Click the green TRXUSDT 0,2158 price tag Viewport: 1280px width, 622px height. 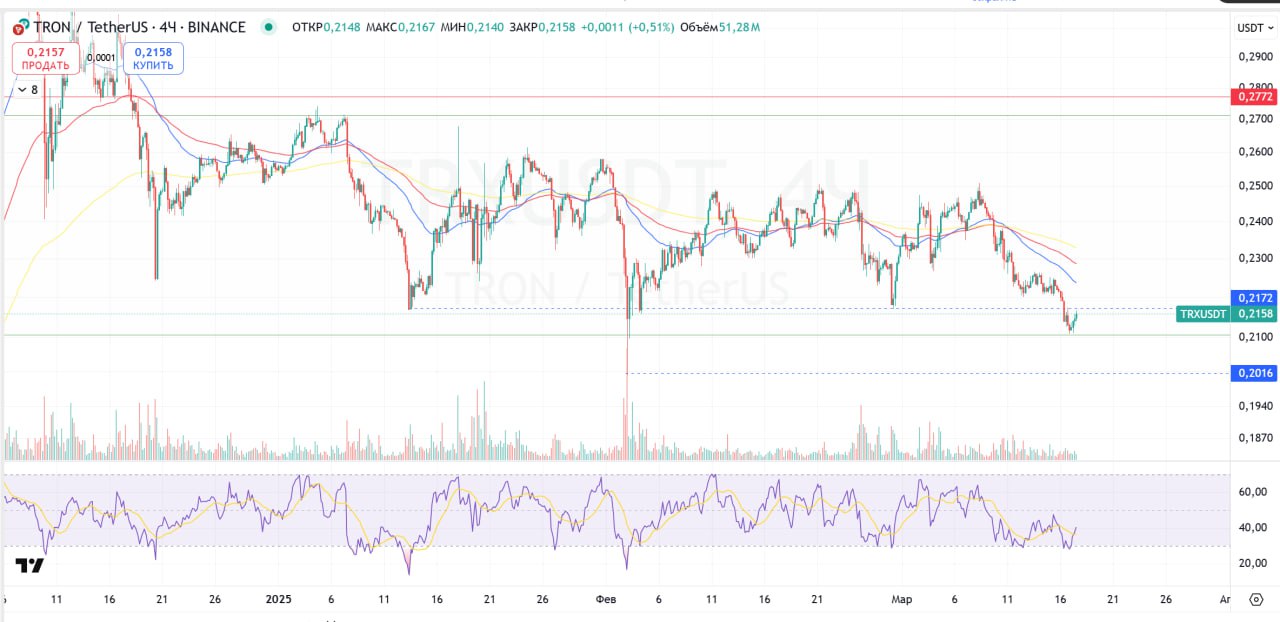pyautogui.click(x=1226, y=314)
